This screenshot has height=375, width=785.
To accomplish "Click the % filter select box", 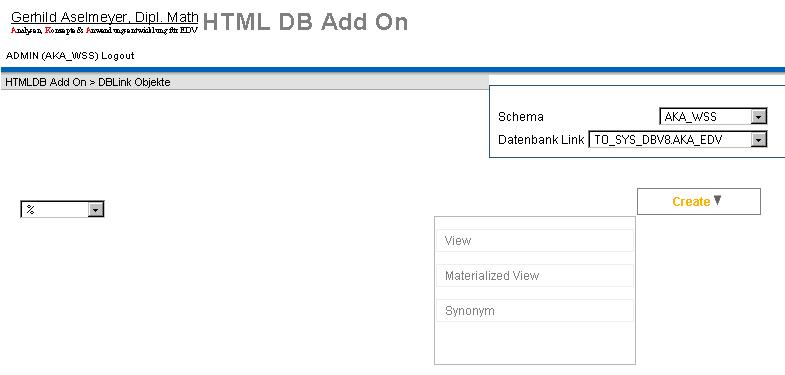I will (x=62, y=209).
